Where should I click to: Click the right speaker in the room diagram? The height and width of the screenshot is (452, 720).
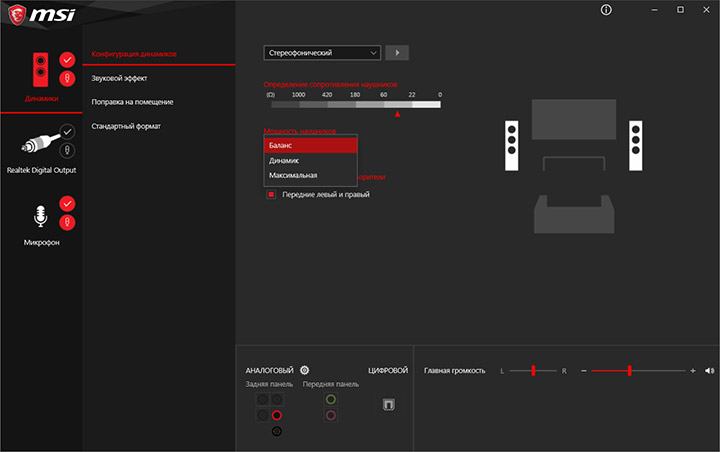(x=636, y=146)
